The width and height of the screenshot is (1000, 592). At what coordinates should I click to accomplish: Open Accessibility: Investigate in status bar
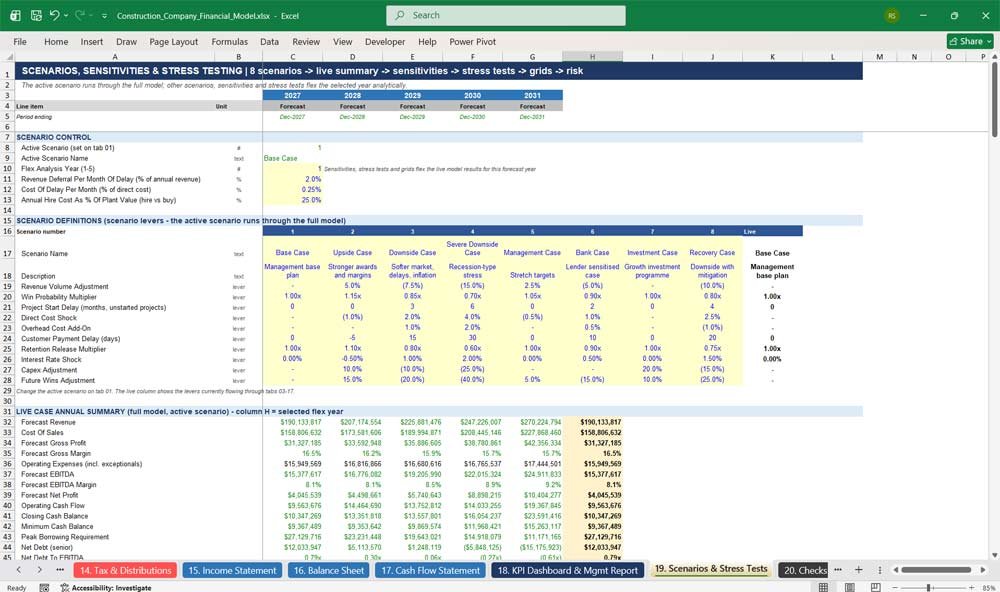[x=106, y=588]
